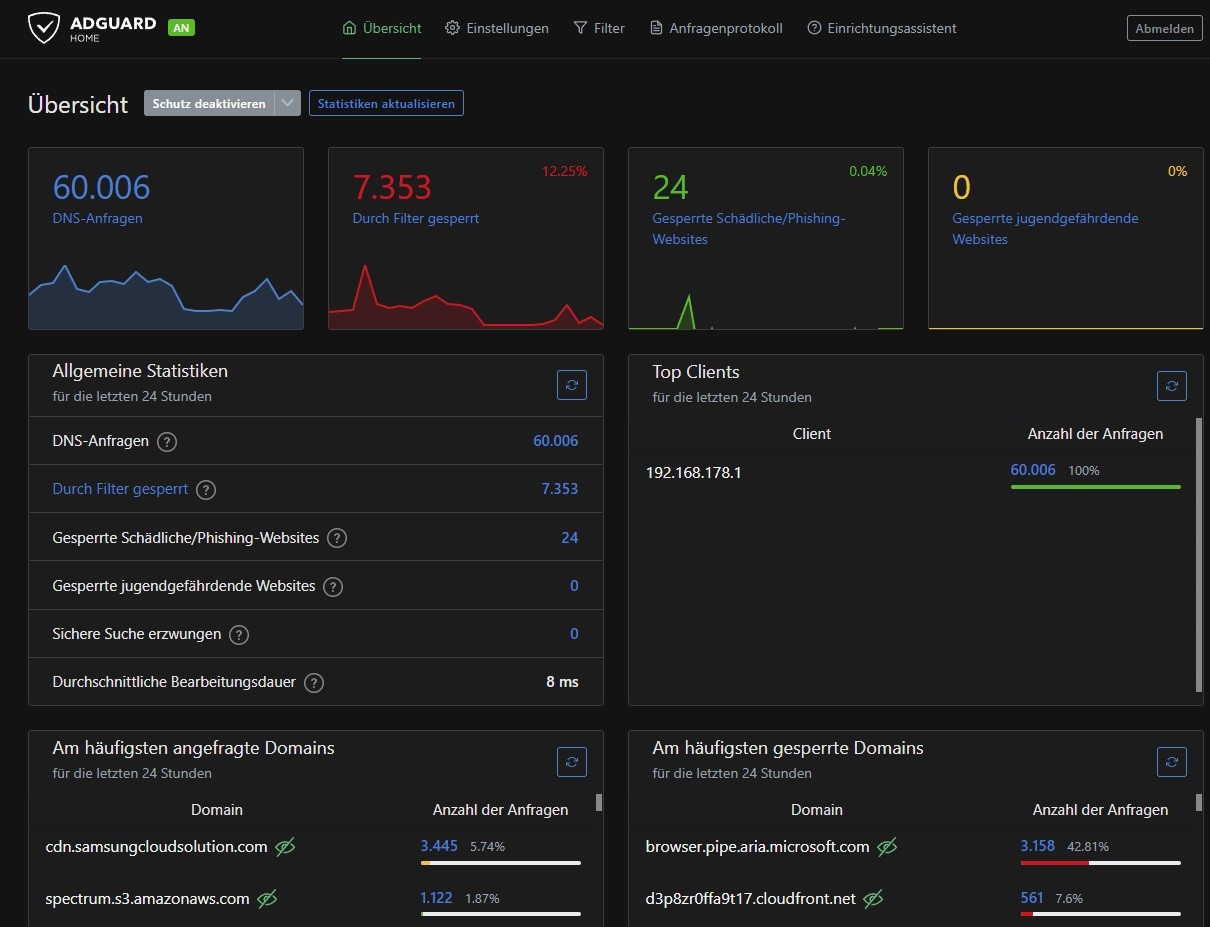Select domain spectrum.s3.amazonaws.com
This screenshot has width=1210, height=927.
(147, 899)
